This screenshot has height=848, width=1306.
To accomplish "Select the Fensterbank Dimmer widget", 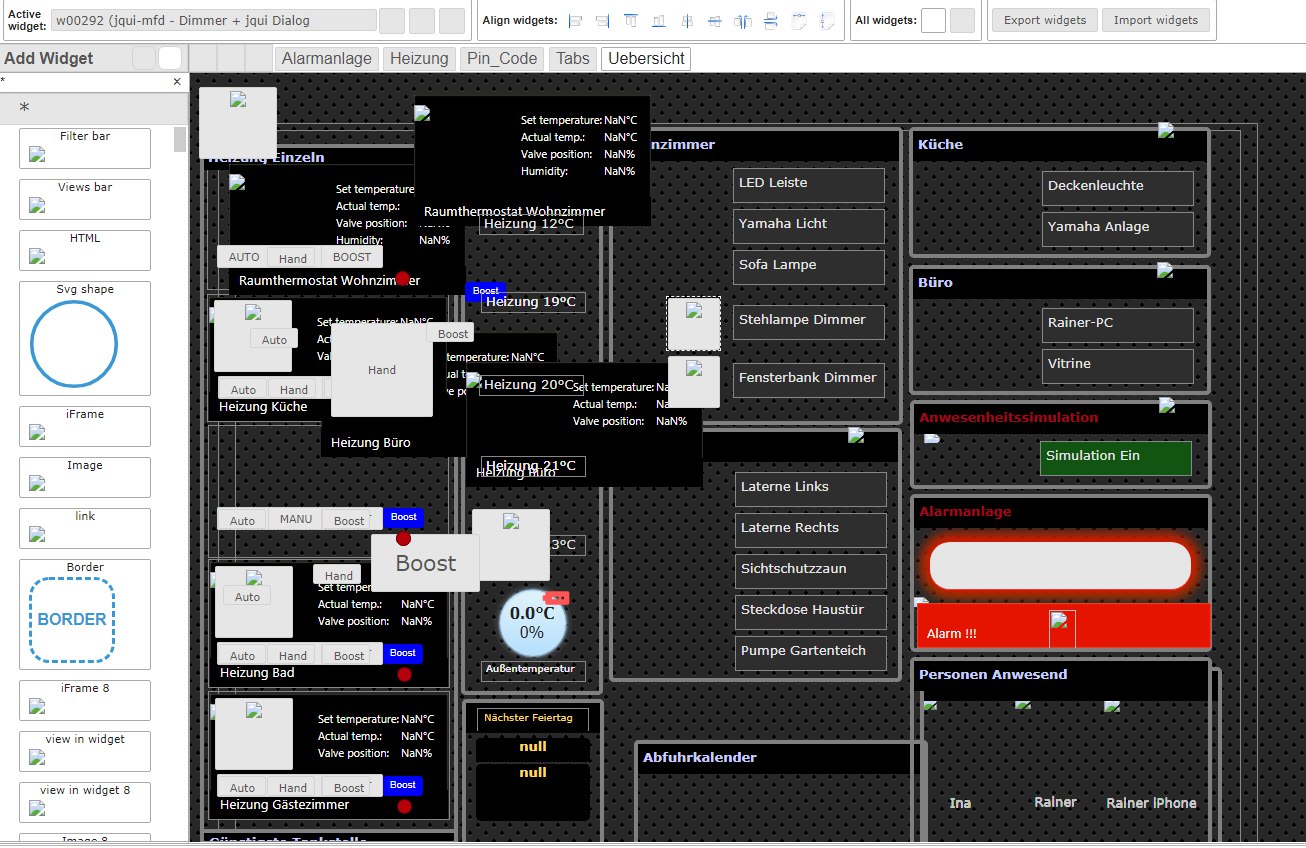I will [809, 380].
